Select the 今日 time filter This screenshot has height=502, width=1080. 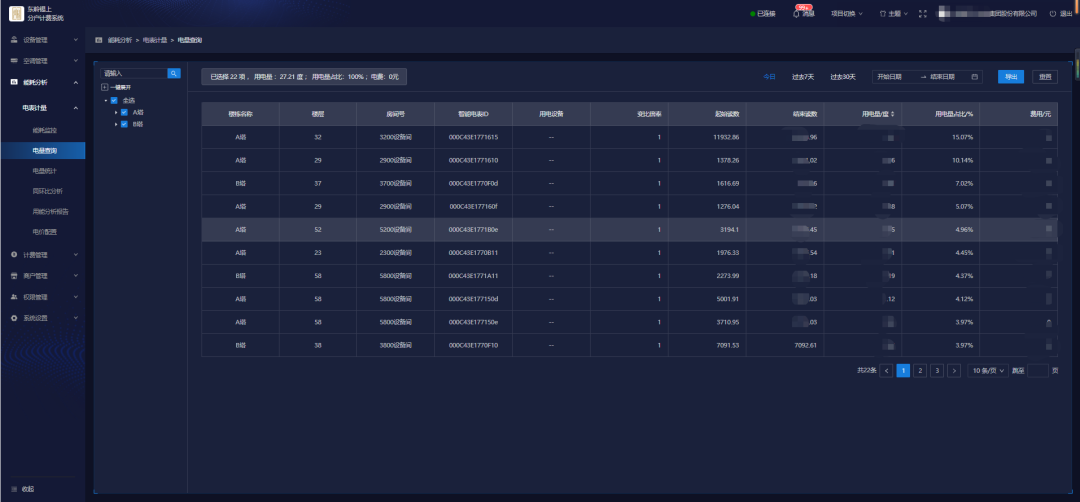pyautogui.click(x=769, y=77)
